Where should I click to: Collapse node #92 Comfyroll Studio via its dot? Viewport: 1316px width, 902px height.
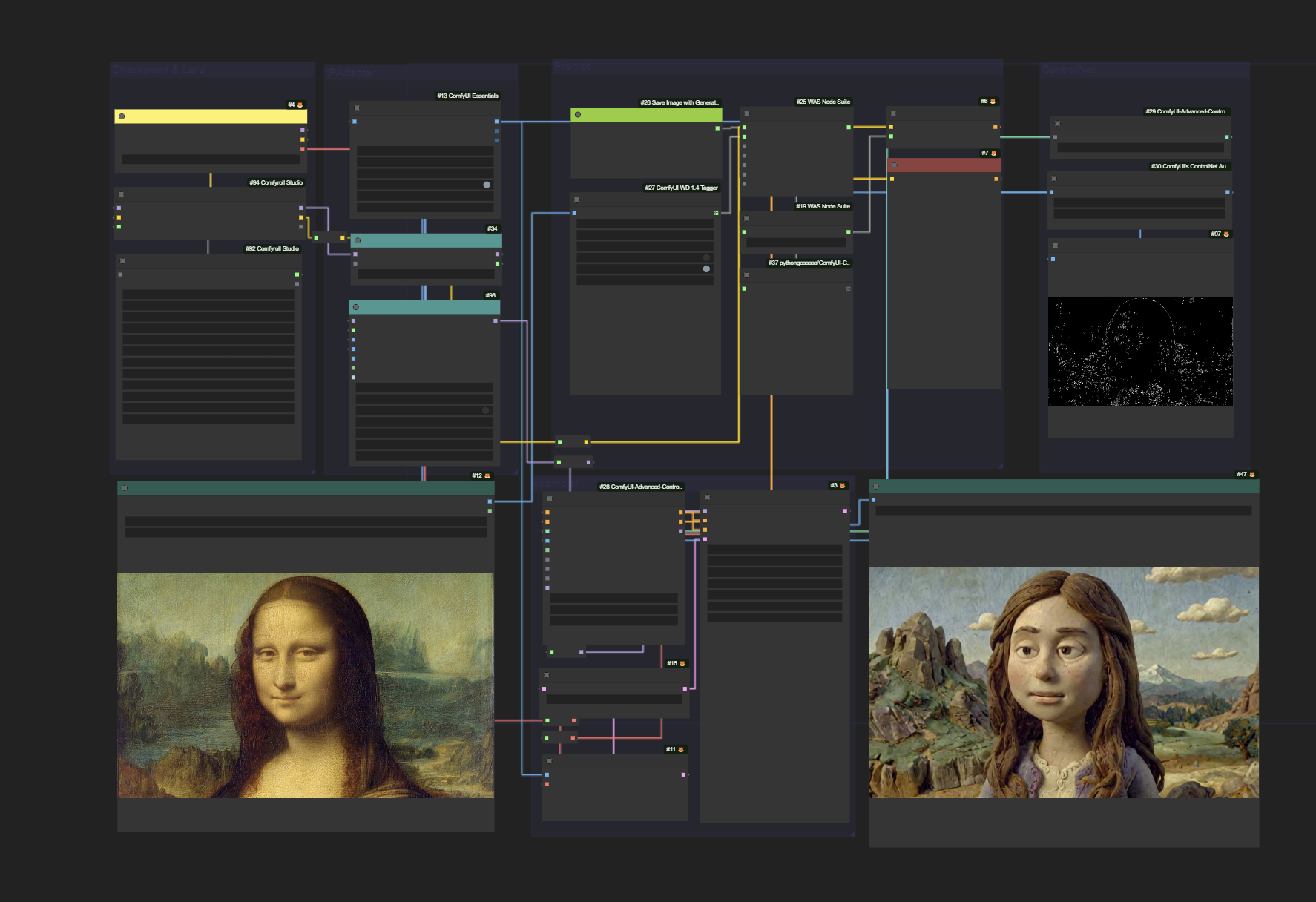(x=123, y=261)
